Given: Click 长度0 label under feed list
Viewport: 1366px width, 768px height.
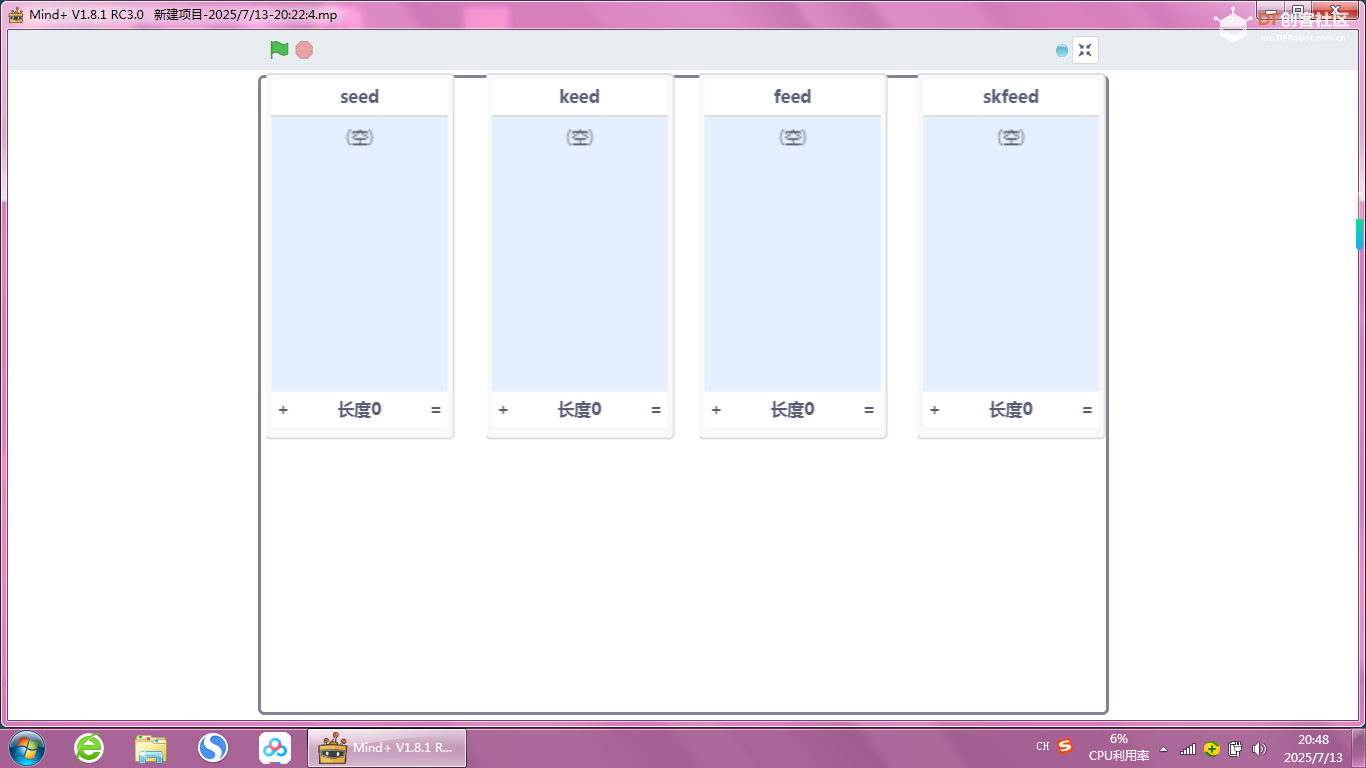Looking at the screenshot, I should tap(792, 410).
